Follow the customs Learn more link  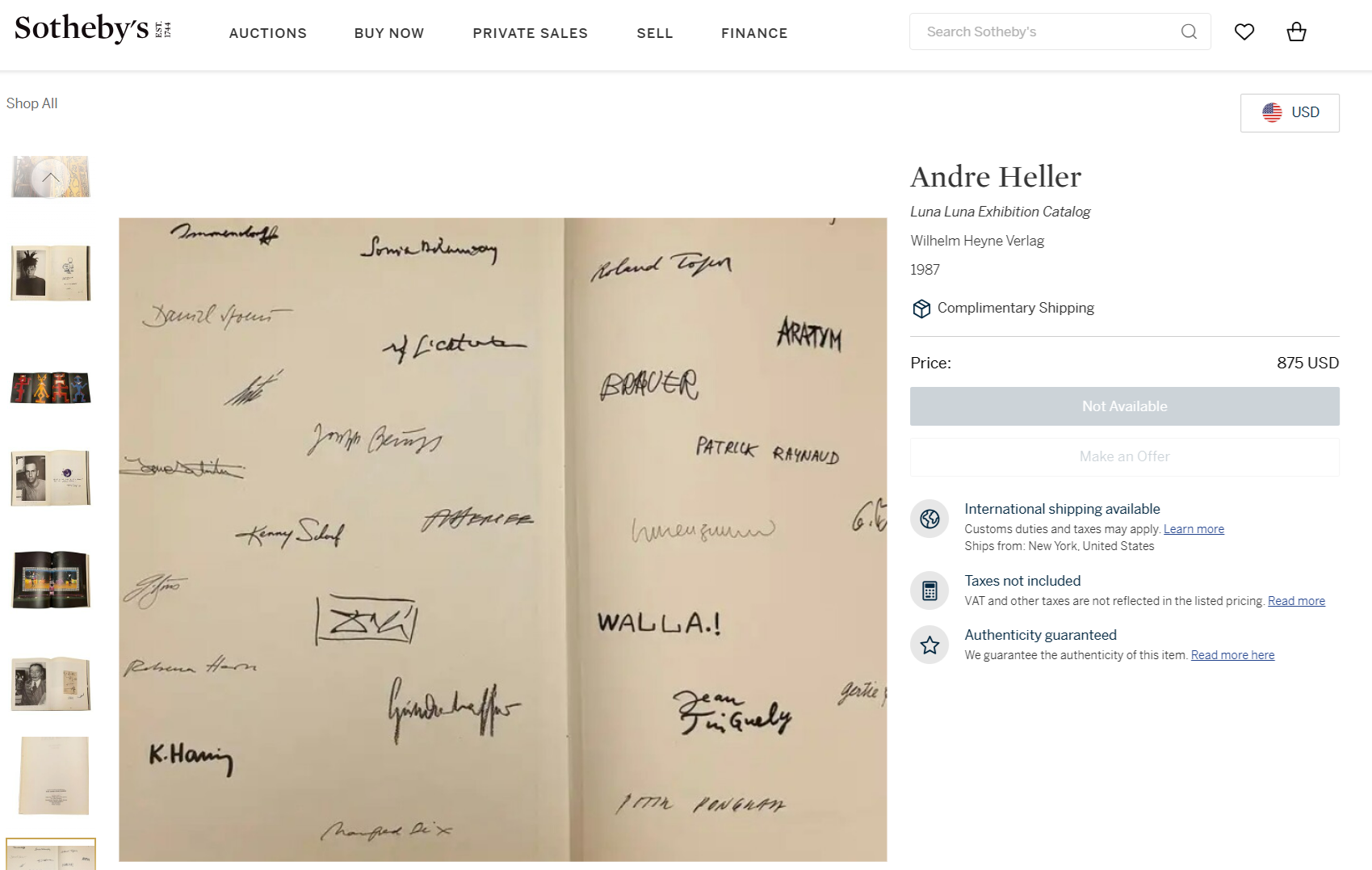click(1194, 529)
